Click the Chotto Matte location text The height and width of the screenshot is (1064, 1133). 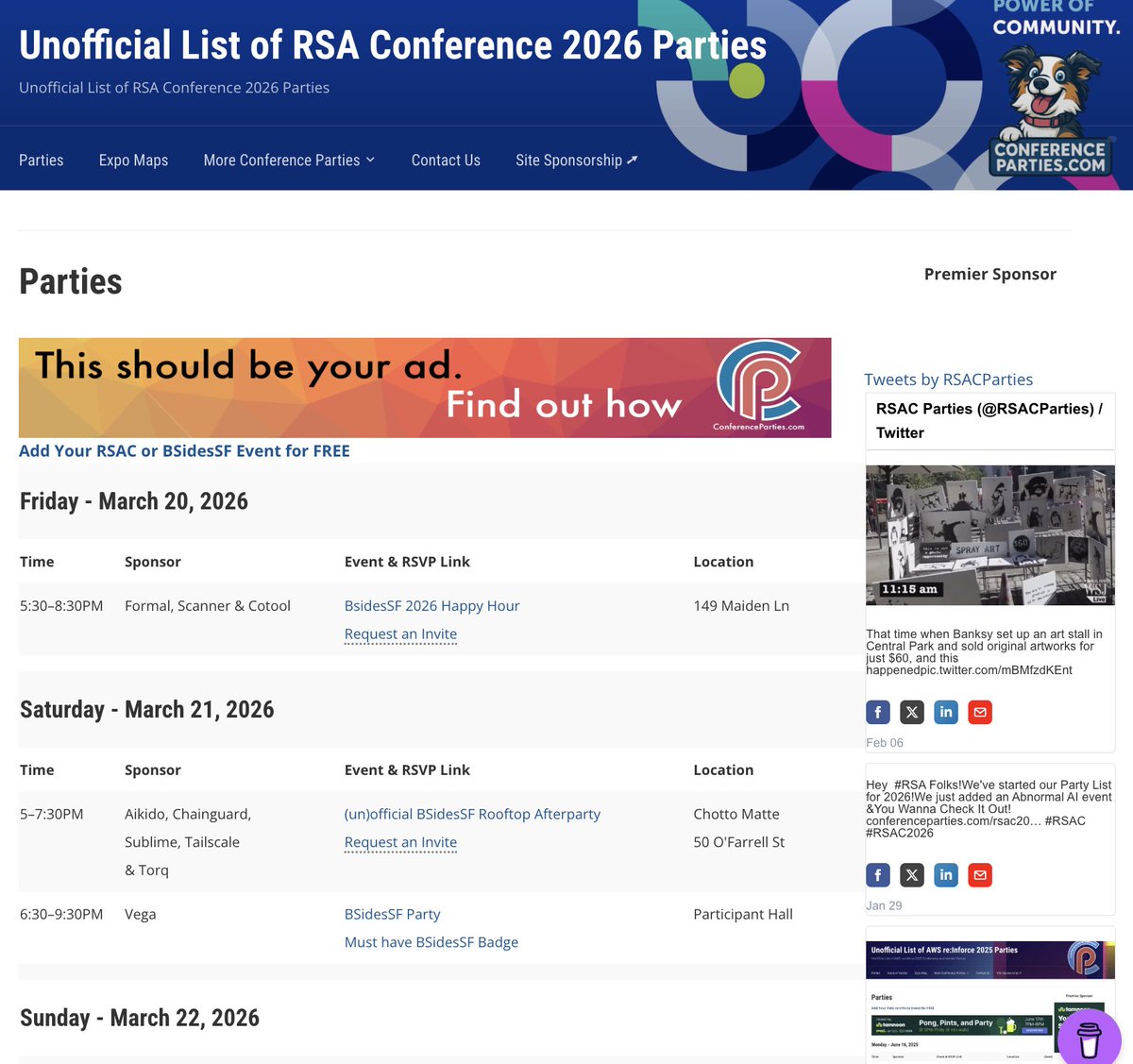tap(736, 815)
